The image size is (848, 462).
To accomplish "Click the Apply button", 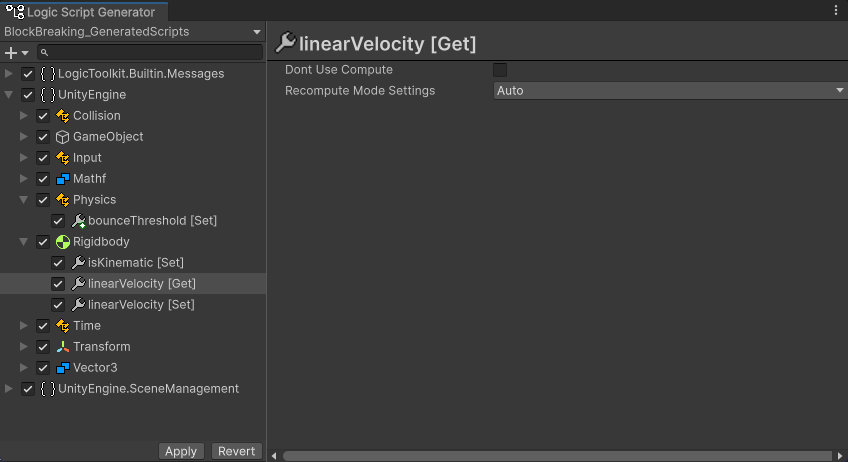I will point(181,451).
